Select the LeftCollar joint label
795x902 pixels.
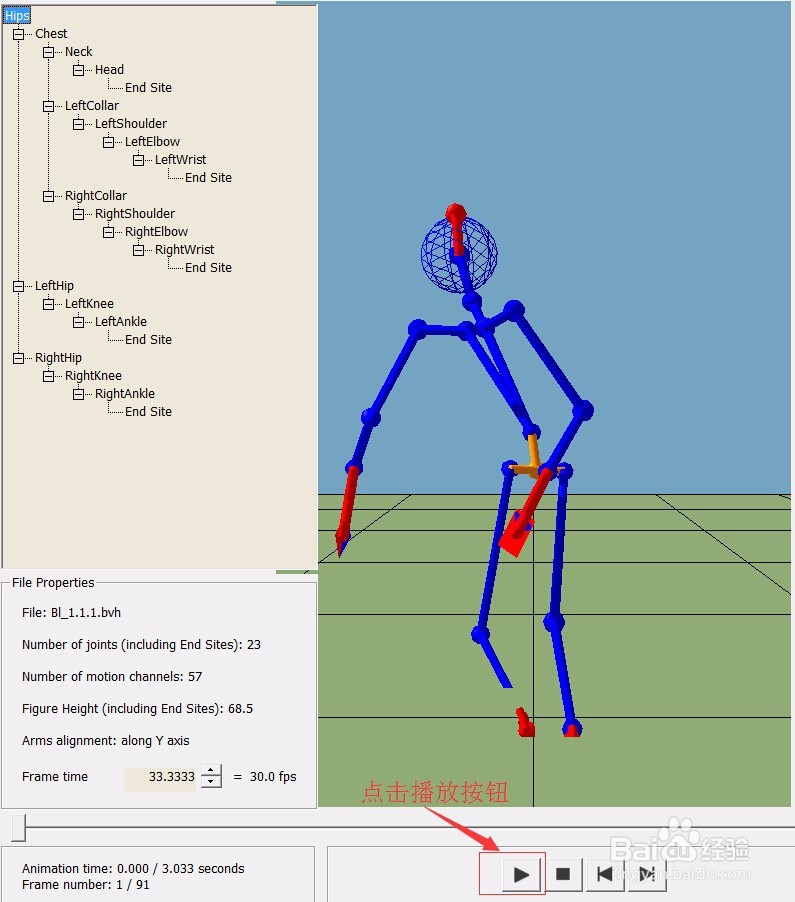tap(92, 106)
